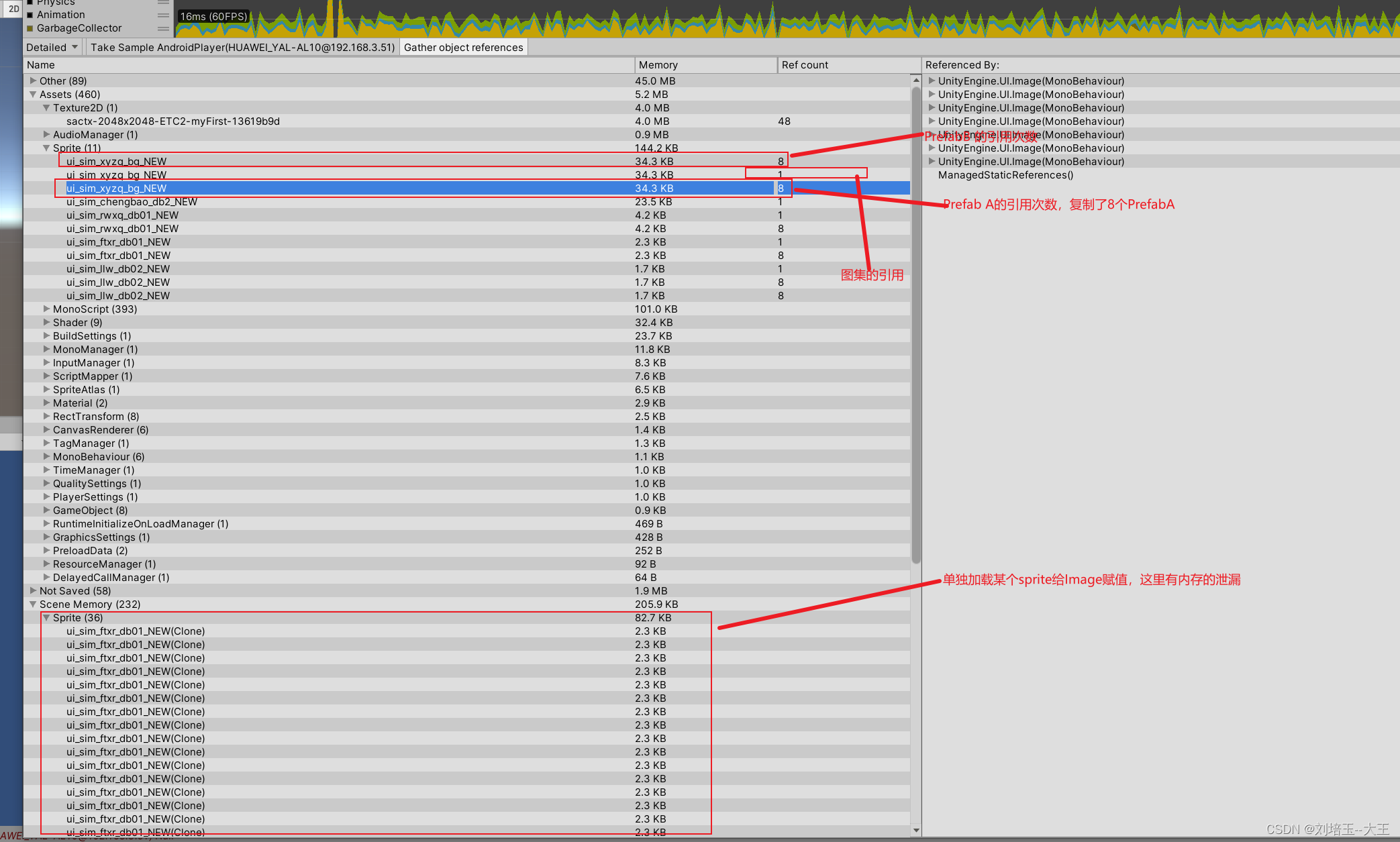Expand the Not Saved (58) node
The height and width of the screenshot is (842, 1400).
[33, 590]
